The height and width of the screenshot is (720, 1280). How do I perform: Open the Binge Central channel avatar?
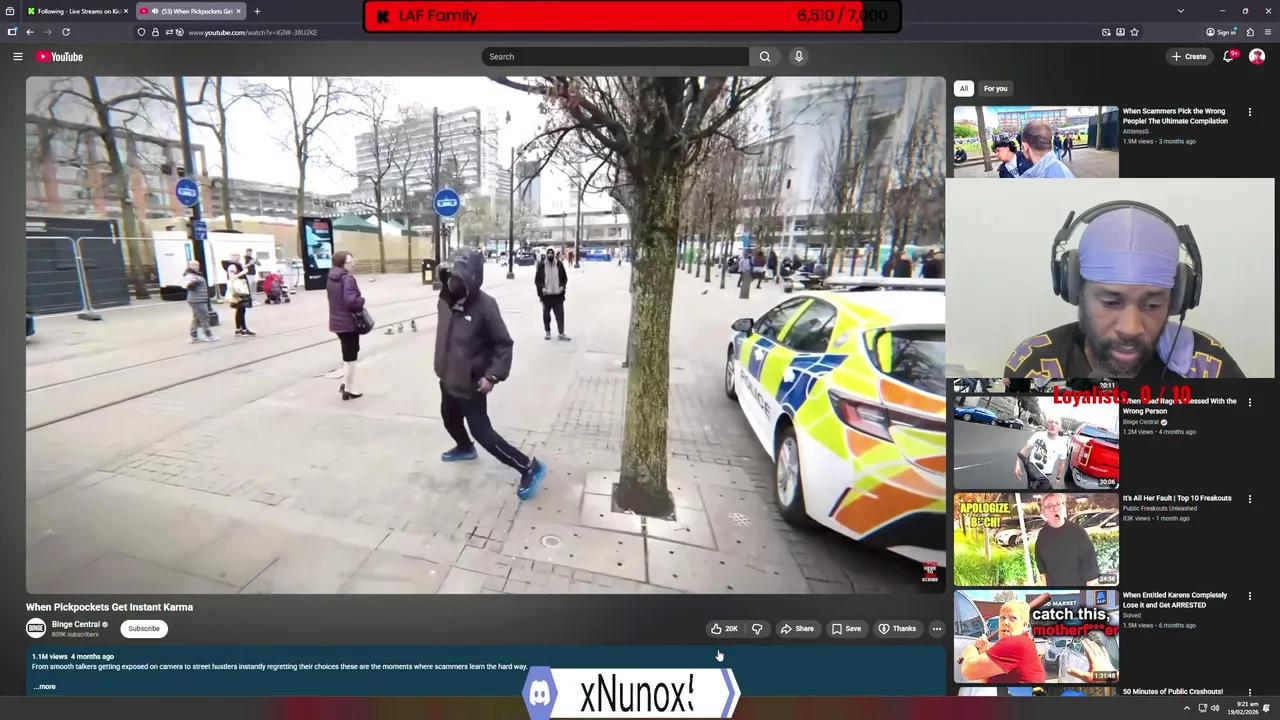tap(36, 628)
